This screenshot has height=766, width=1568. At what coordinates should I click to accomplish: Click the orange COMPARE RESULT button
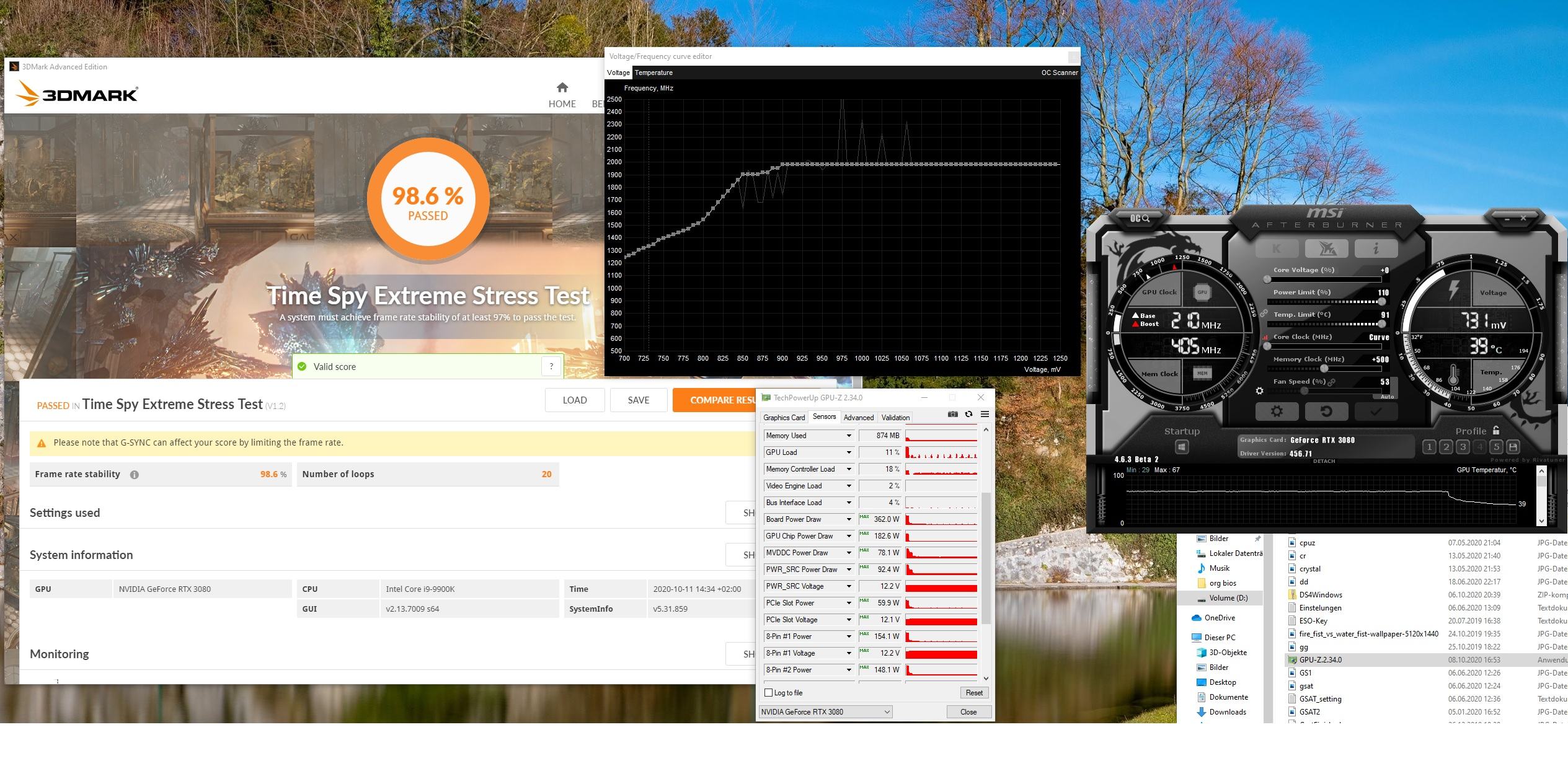pyautogui.click(x=715, y=400)
